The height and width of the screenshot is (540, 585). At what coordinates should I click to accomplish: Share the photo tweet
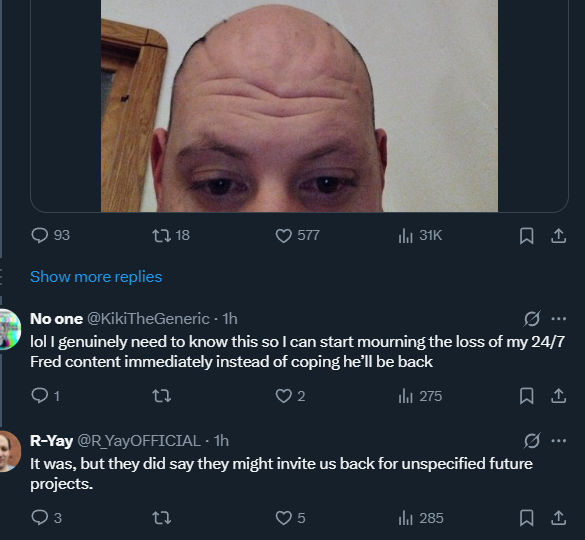(559, 236)
